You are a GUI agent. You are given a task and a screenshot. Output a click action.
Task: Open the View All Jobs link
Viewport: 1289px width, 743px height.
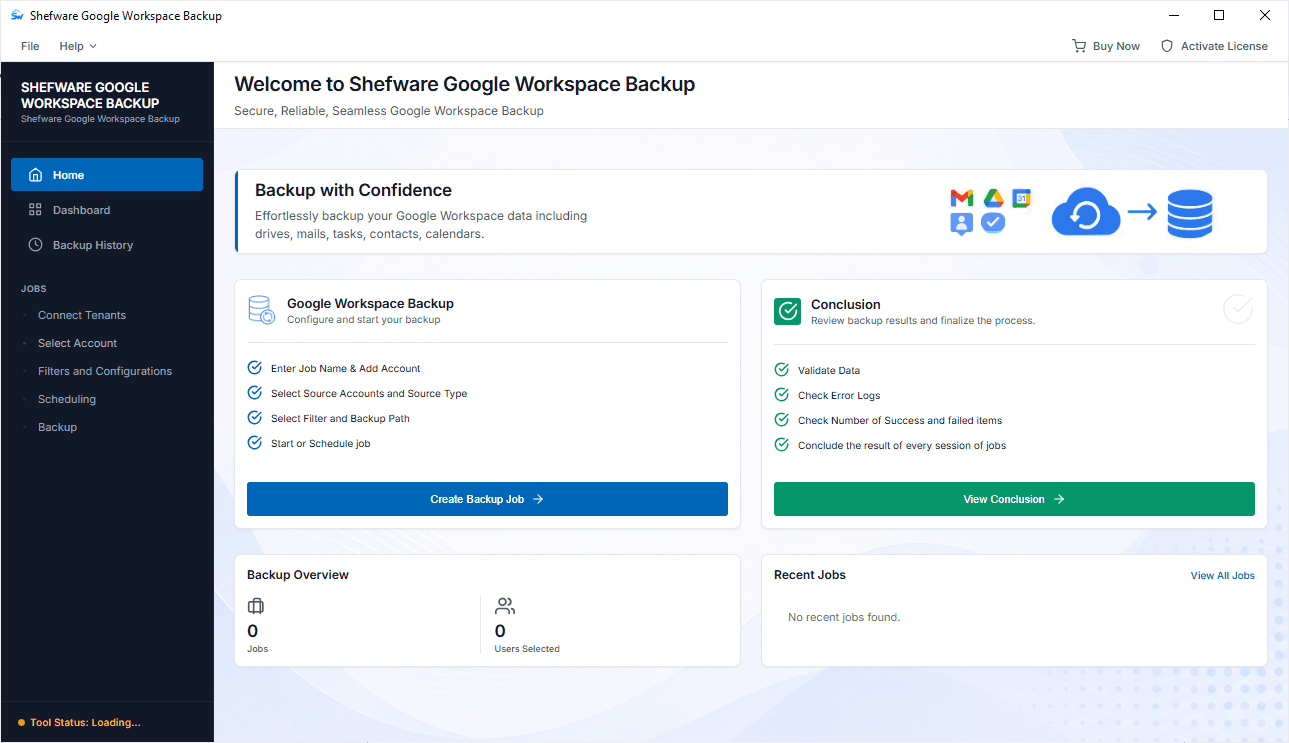1222,575
